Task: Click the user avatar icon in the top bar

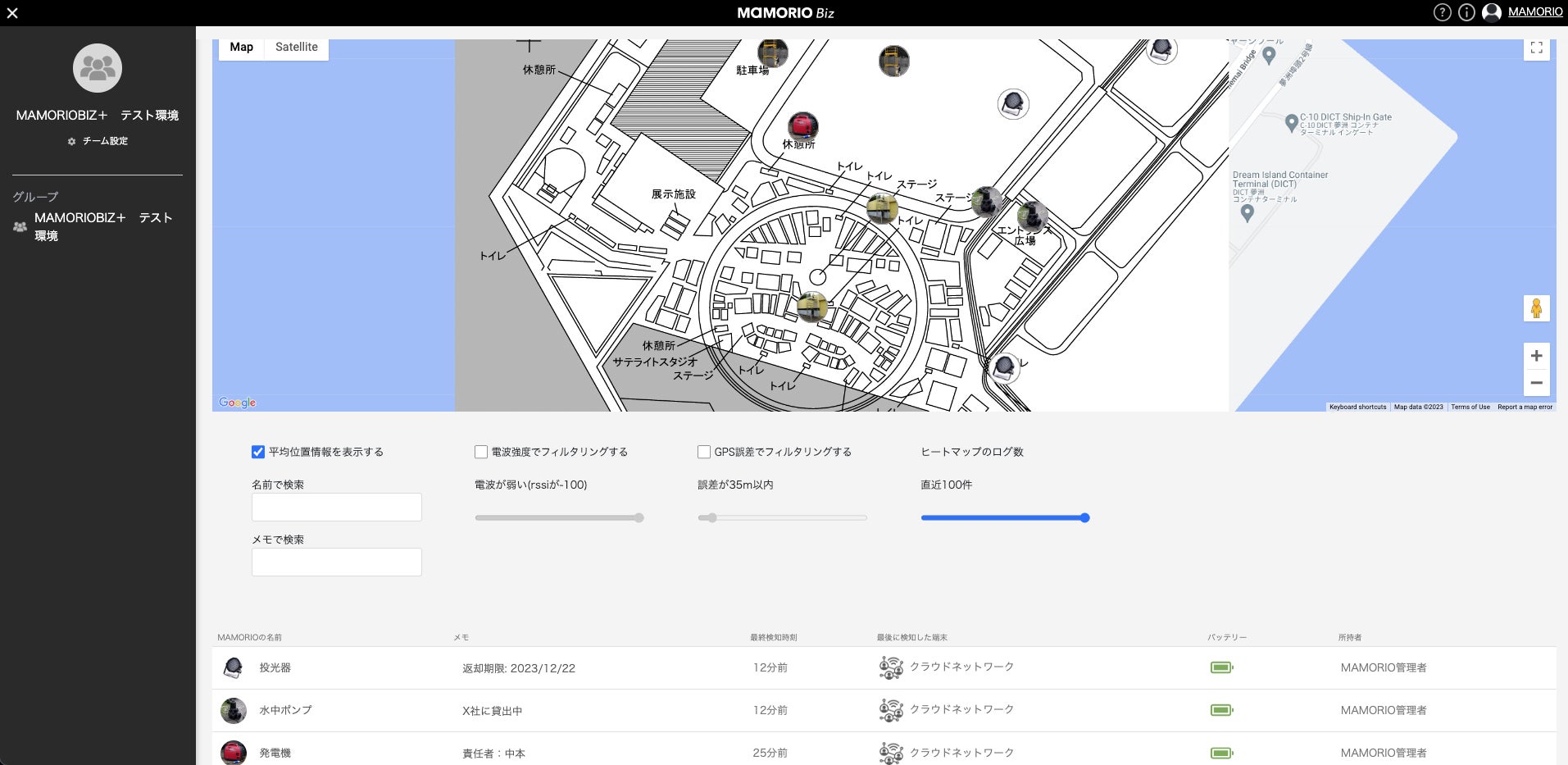Action: click(x=1492, y=12)
